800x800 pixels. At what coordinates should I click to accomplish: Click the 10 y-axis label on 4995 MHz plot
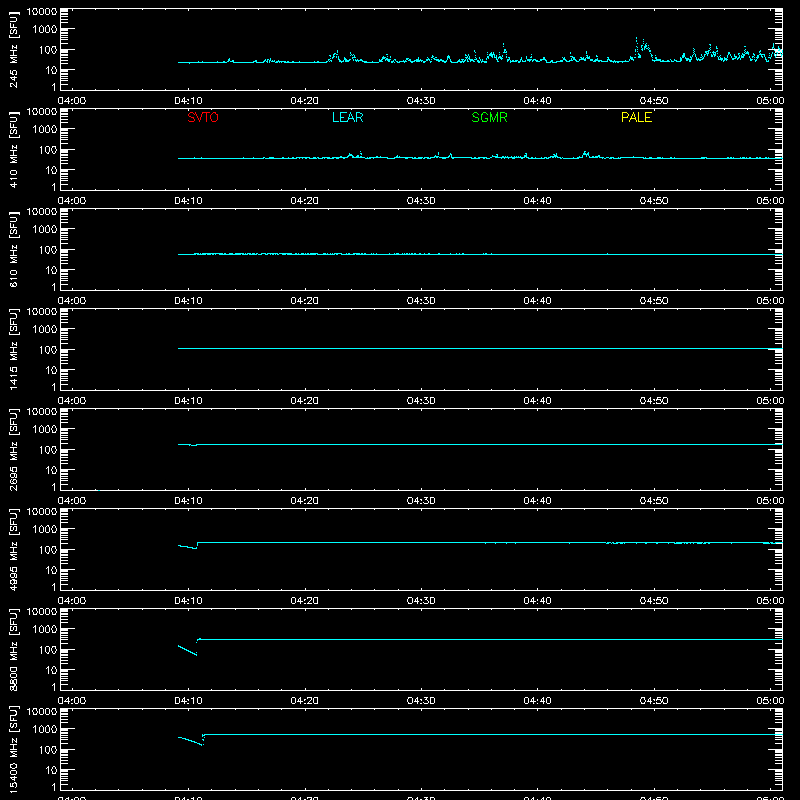pyautogui.click(x=51, y=570)
